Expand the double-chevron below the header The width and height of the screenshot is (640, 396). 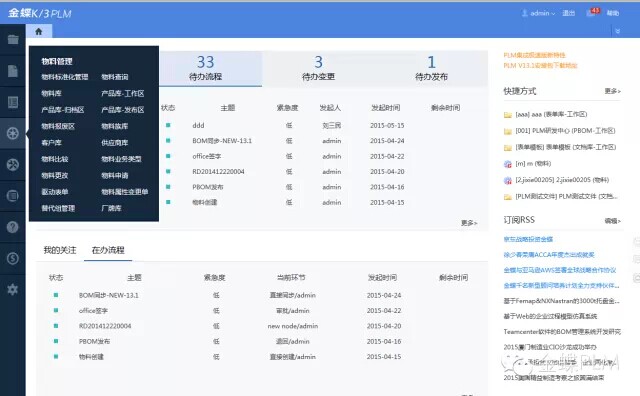[618, 31]
